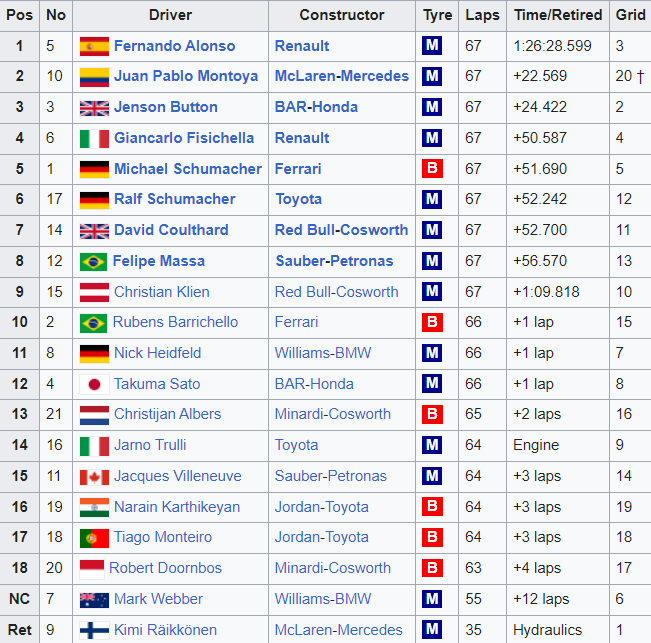The image size is (651, 643).
Task: Click the Italian flag beside Jarno Trulli
Action: pyautogui.click(x=94, y=446)
